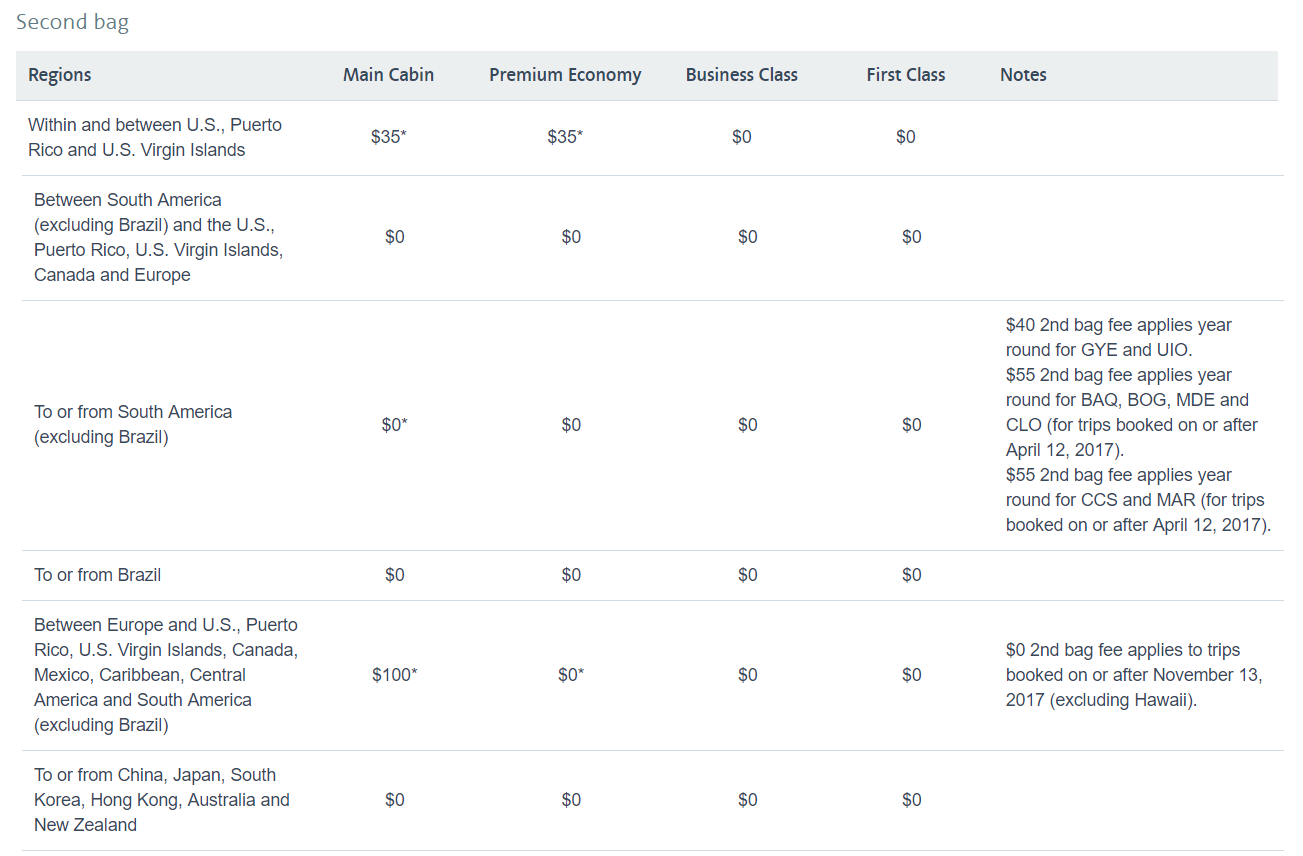This screenshot has height=856, width=1303.
Task: Select the $100* Main Cabin fee cell
Action: point(394,675)
